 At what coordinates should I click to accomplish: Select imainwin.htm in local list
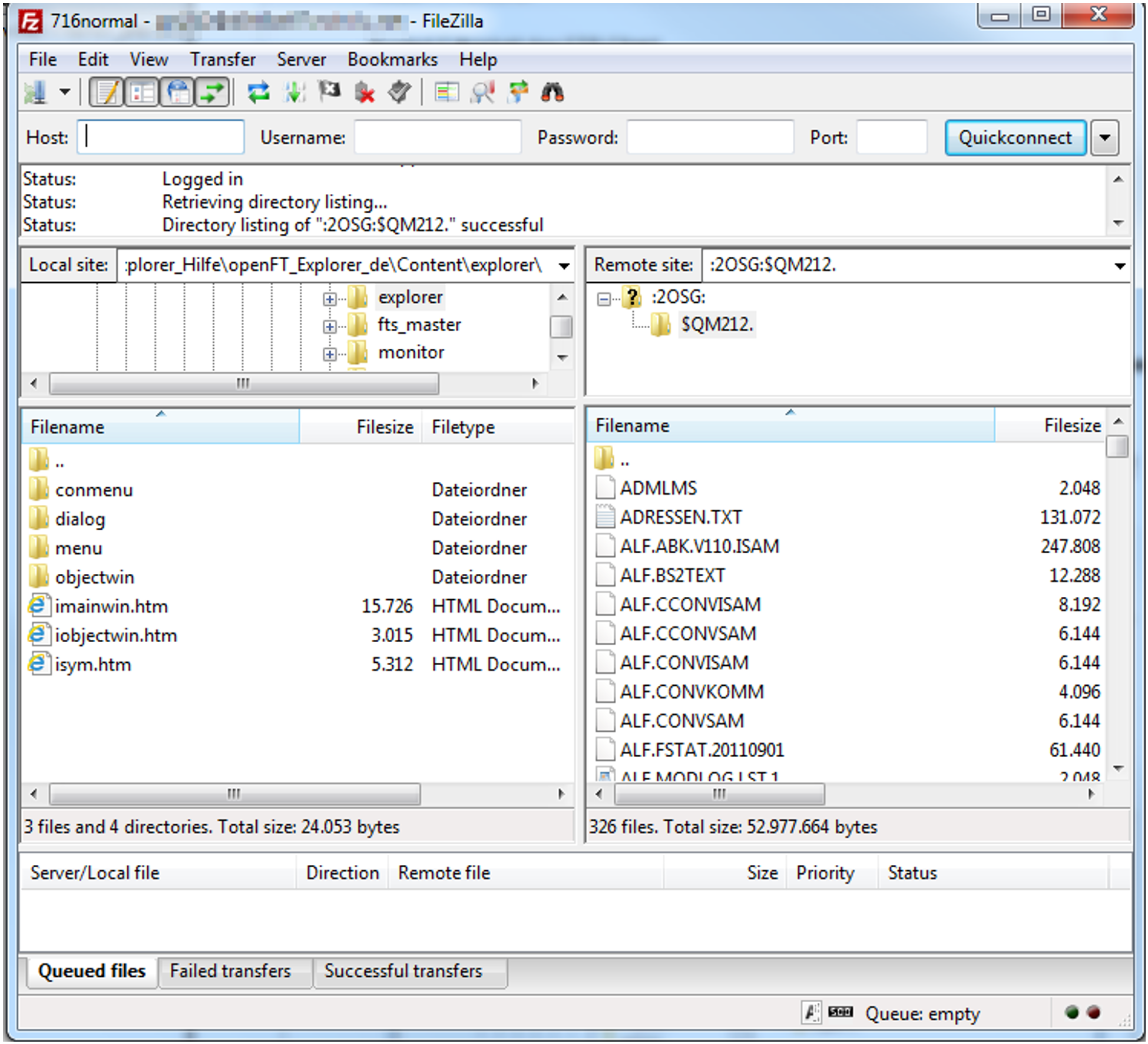coord(111,606)
